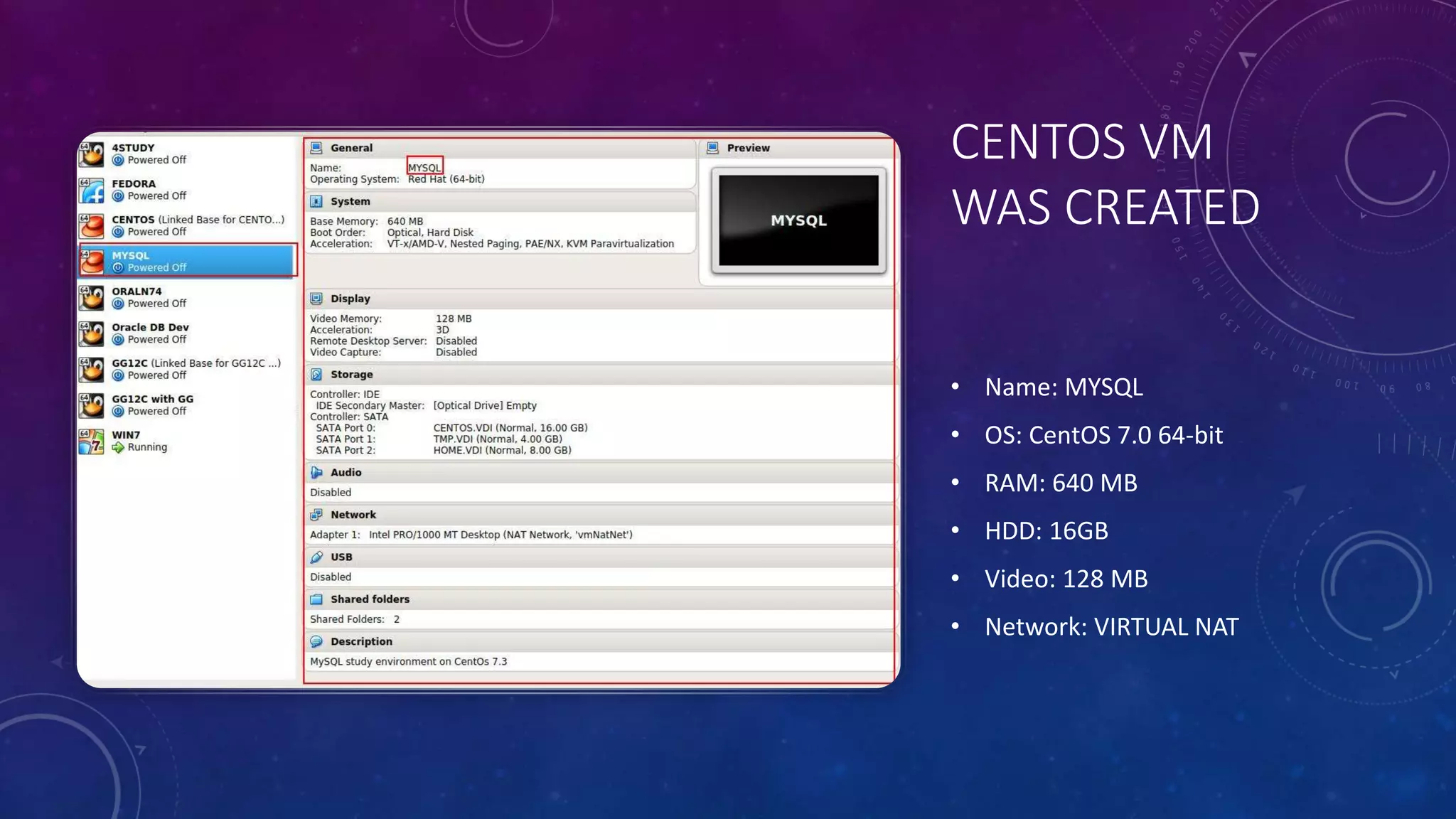The width and height of the screenshot is (1456, 819).
Task: Select the MYSQL entry in VM list
Action: [187, 261]
